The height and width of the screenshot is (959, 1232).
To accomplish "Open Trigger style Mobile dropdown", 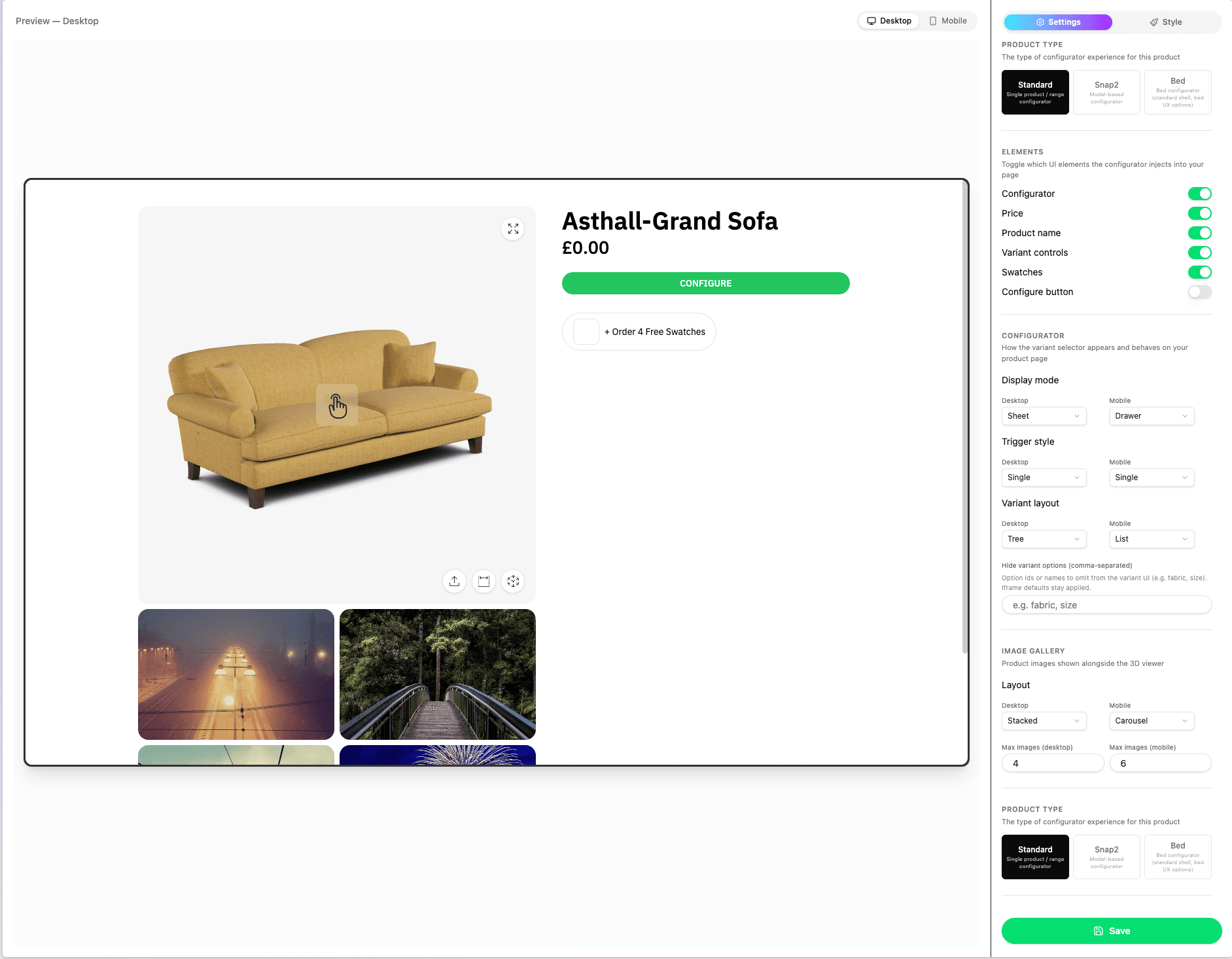I will (x=1152, y=478).
